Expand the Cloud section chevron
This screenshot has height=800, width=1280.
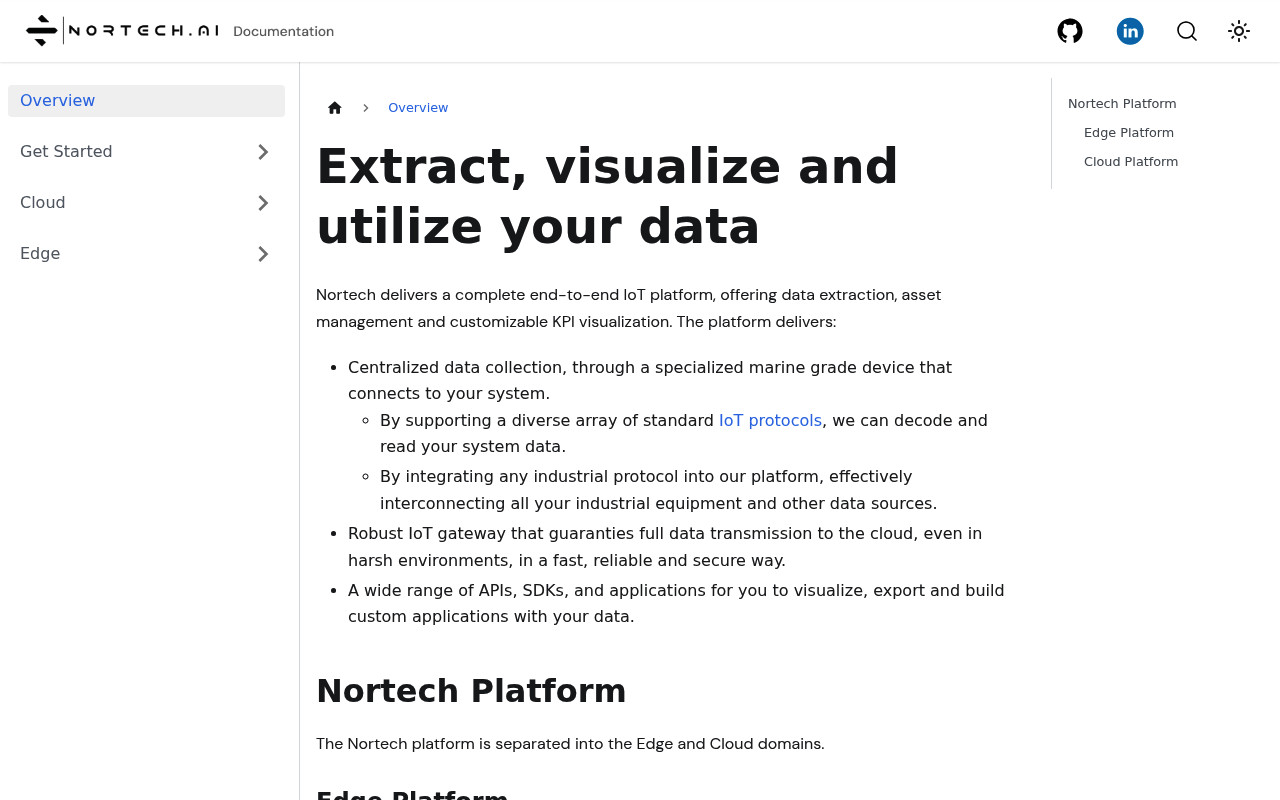pos(263,203)
